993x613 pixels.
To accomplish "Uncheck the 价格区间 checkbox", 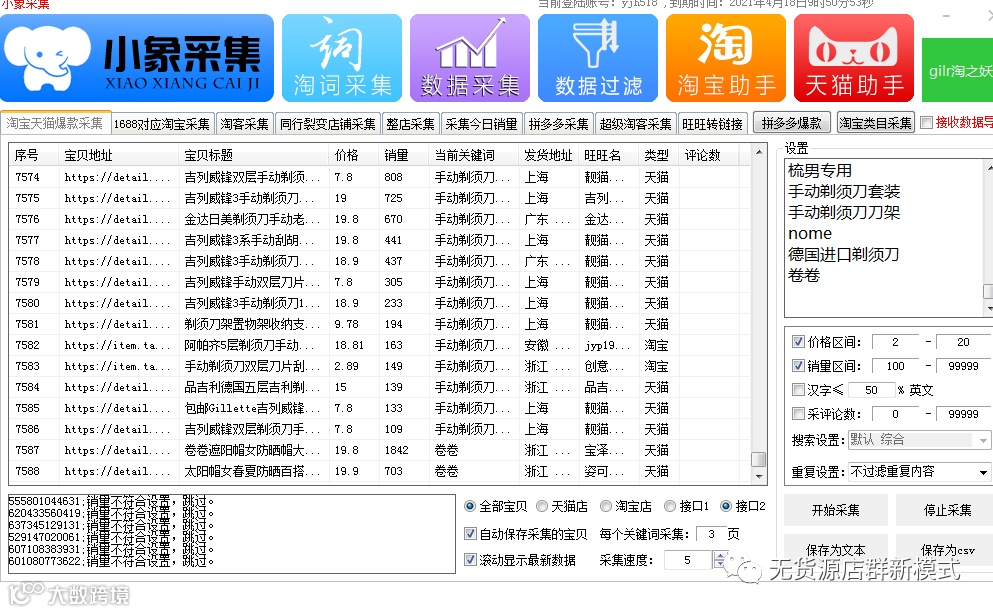I will coord(799,341).
